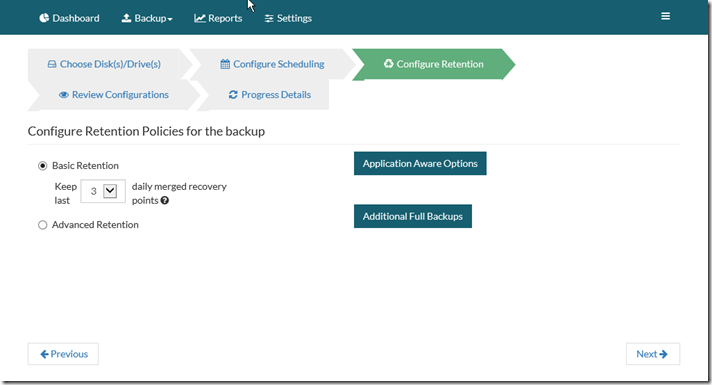The width and height of the screenshot is (712, 385).
Task: Expand the Backup menu
Action: pos(147,18)
